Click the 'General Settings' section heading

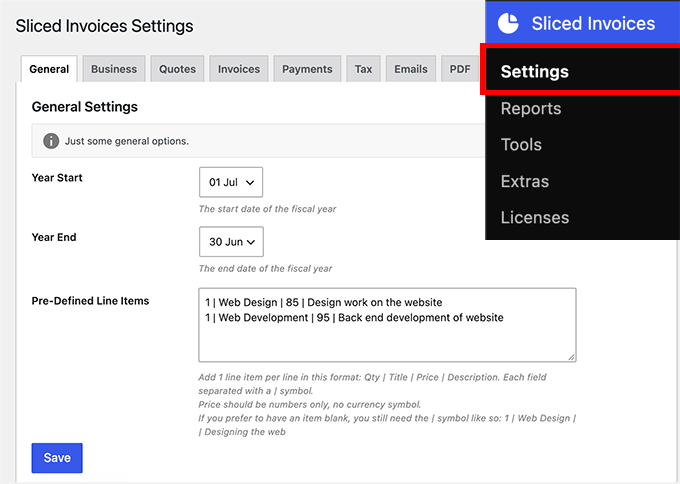coord(85,107)
